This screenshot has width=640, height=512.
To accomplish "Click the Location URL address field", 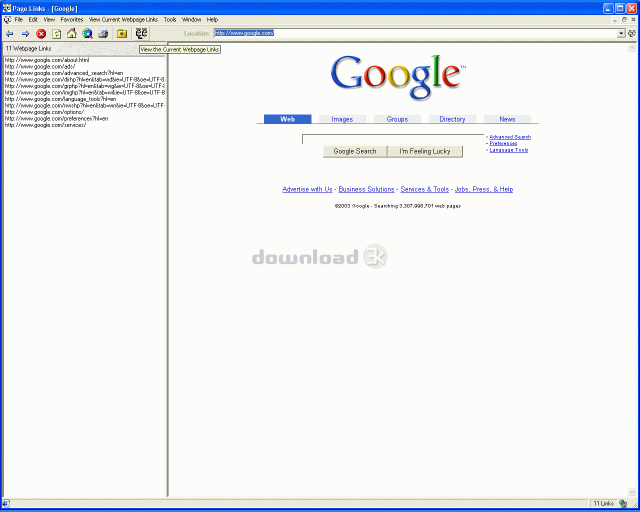I will (416, 33).
